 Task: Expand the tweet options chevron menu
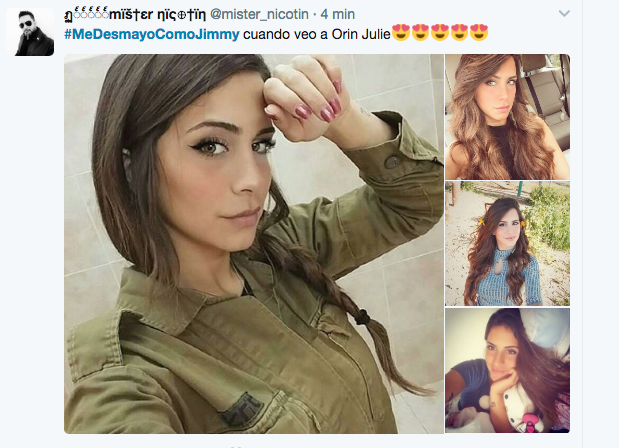coord(564,14)
